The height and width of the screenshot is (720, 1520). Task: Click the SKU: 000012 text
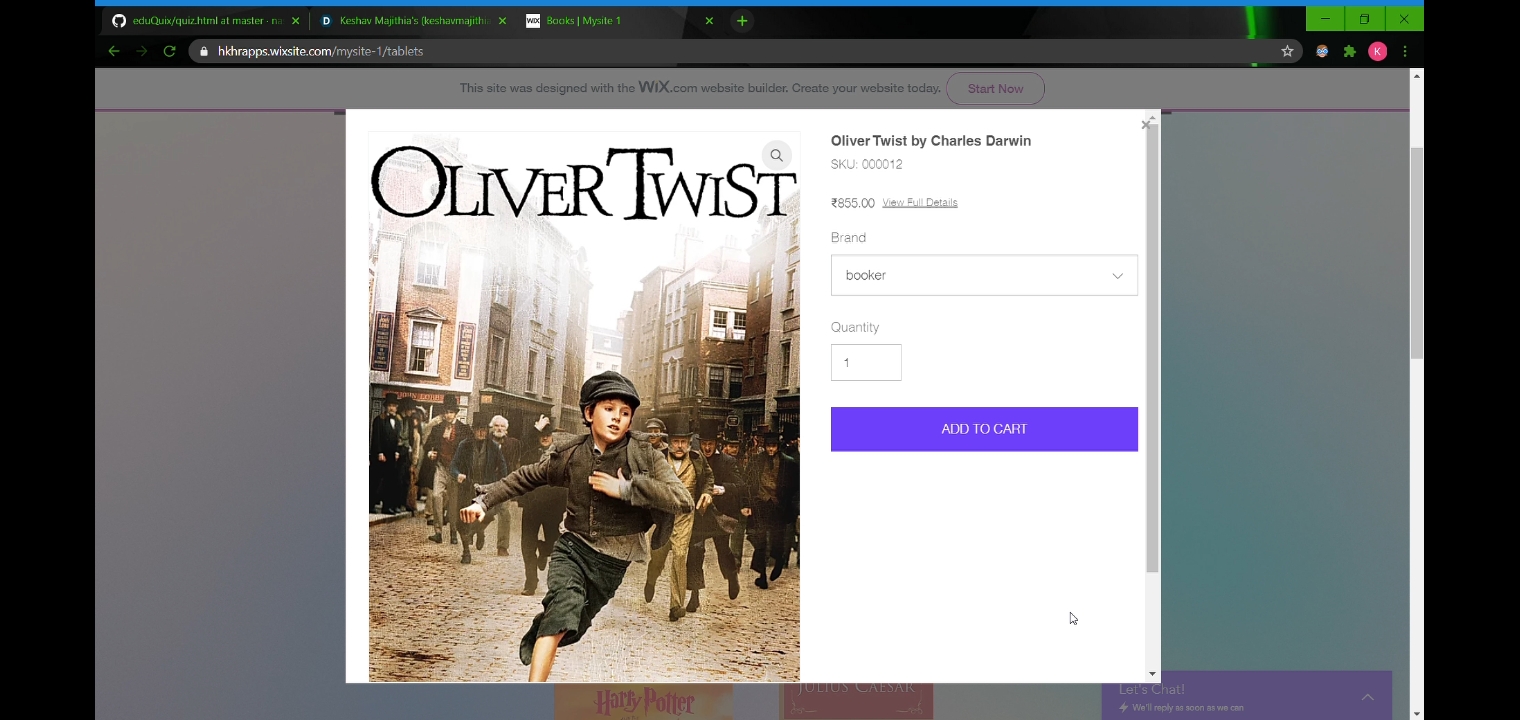[867, 164]
